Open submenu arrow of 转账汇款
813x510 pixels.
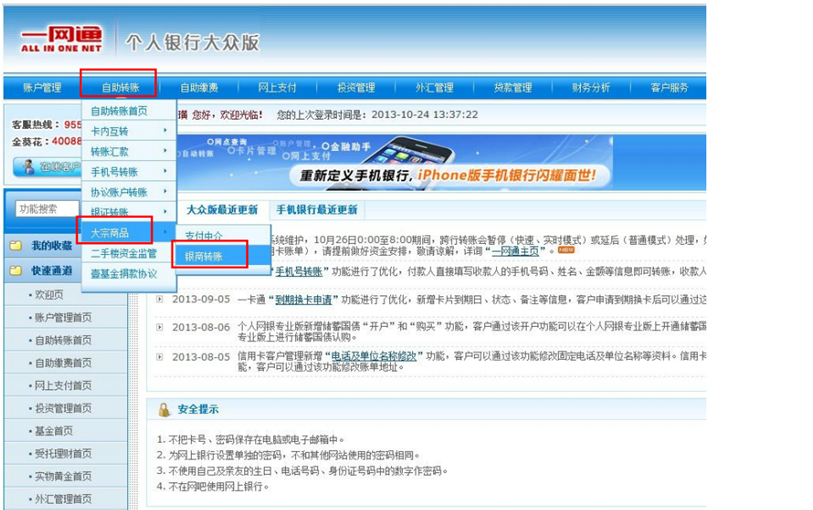(165, 150)
